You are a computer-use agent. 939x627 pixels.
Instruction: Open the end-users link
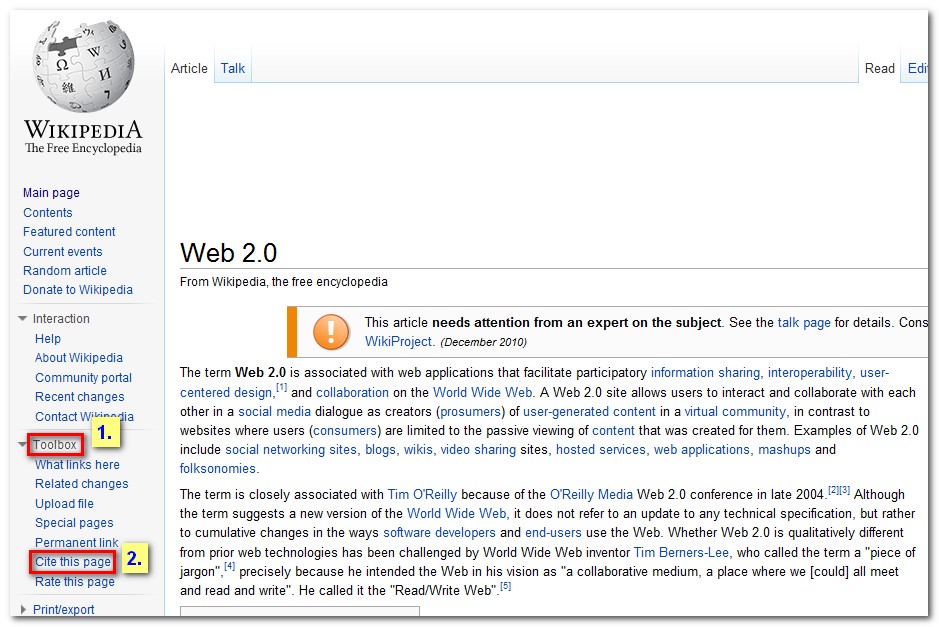(x=553, y=533)
